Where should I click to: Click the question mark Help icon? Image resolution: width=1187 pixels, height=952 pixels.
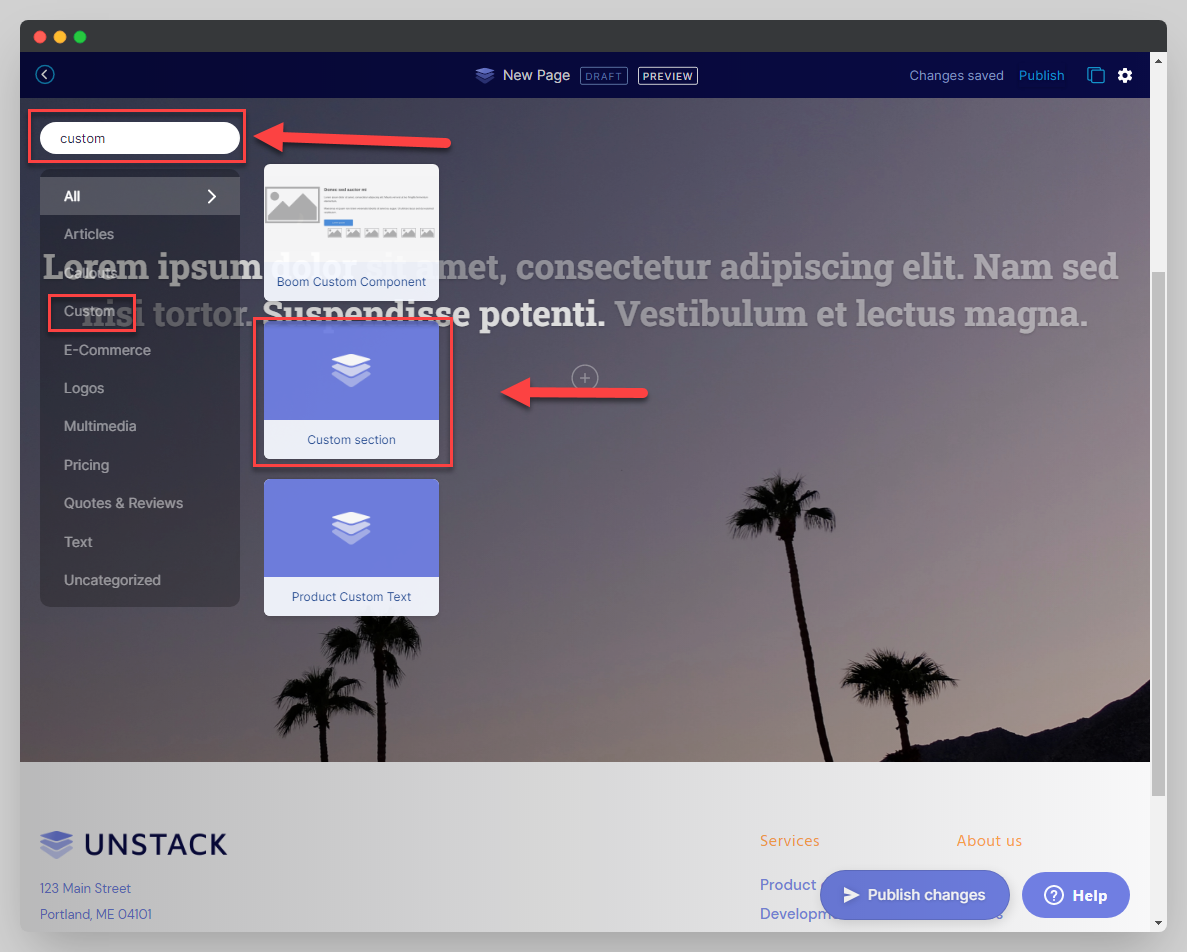1054,895
